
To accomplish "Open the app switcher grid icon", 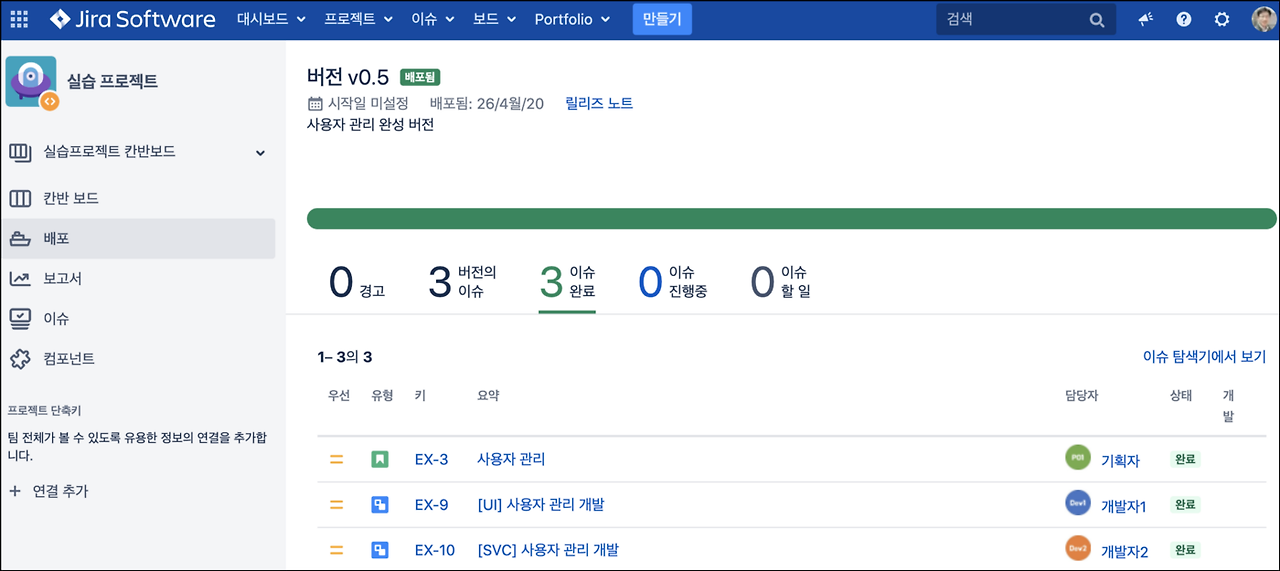I will [x=19, y=19].
